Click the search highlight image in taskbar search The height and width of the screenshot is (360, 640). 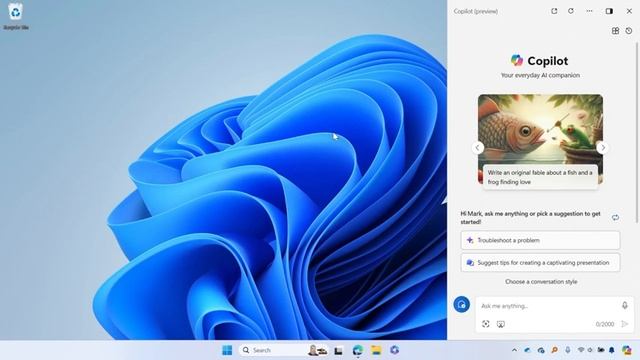(317, 350)
